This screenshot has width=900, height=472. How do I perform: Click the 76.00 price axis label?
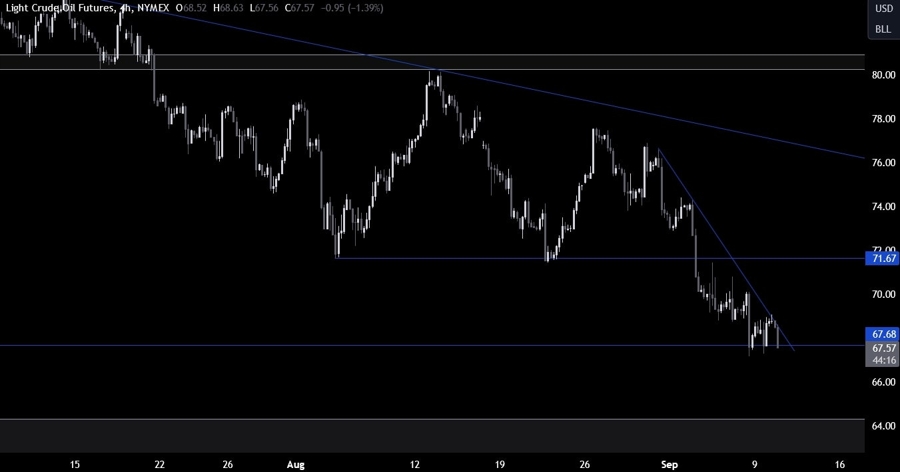pyautogui.click(x=883, y=163)
